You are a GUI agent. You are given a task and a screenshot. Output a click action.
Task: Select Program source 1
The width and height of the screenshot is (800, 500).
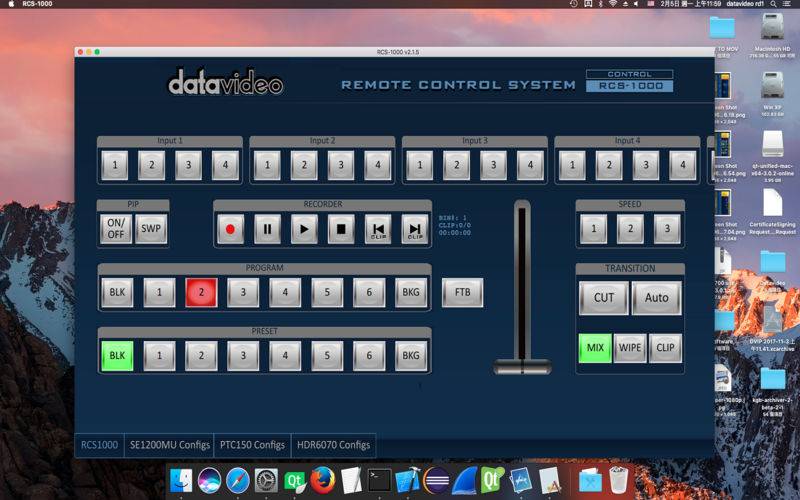coord(159,292)
